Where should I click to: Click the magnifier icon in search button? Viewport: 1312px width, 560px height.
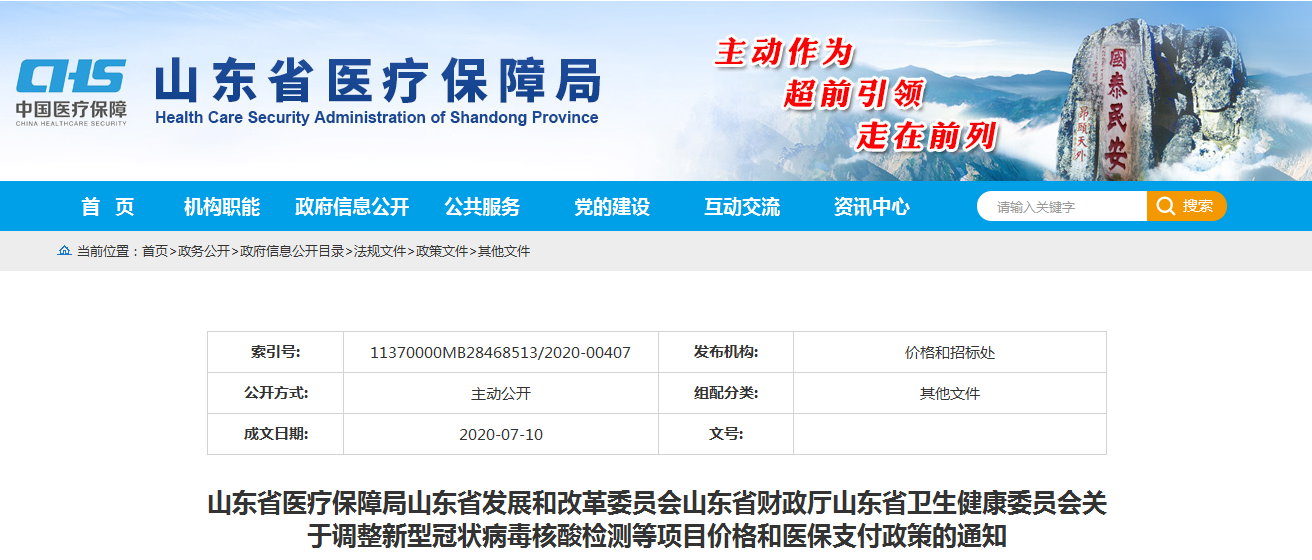1165,206
